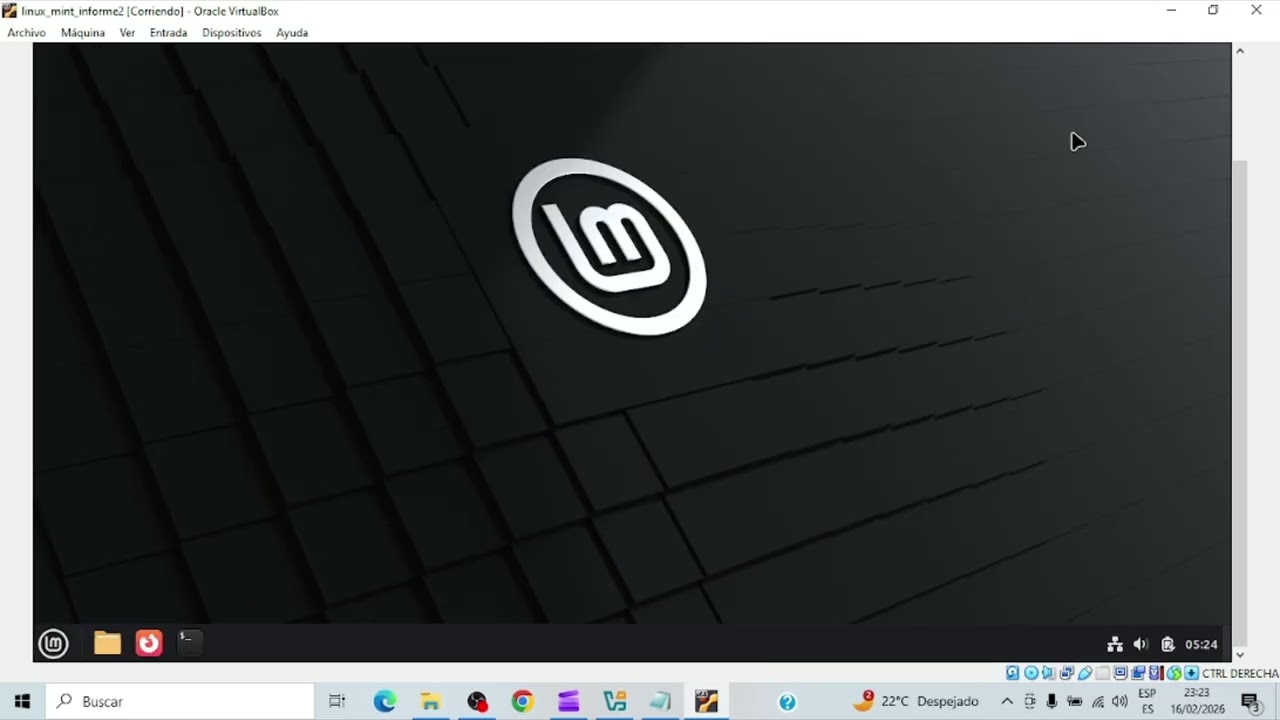Screen dimensions: 1280x720
Task: Click VirtualBox recording indicator
Action: 1138,673
